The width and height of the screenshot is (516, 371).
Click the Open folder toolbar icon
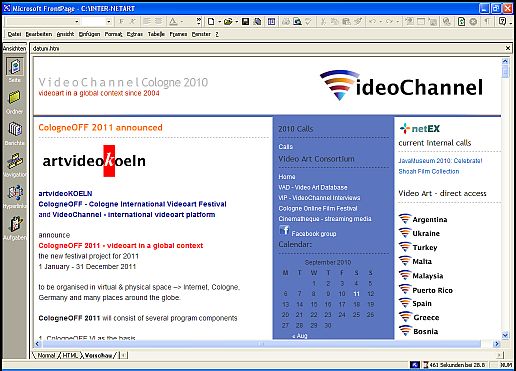click(x=228, y=22)
